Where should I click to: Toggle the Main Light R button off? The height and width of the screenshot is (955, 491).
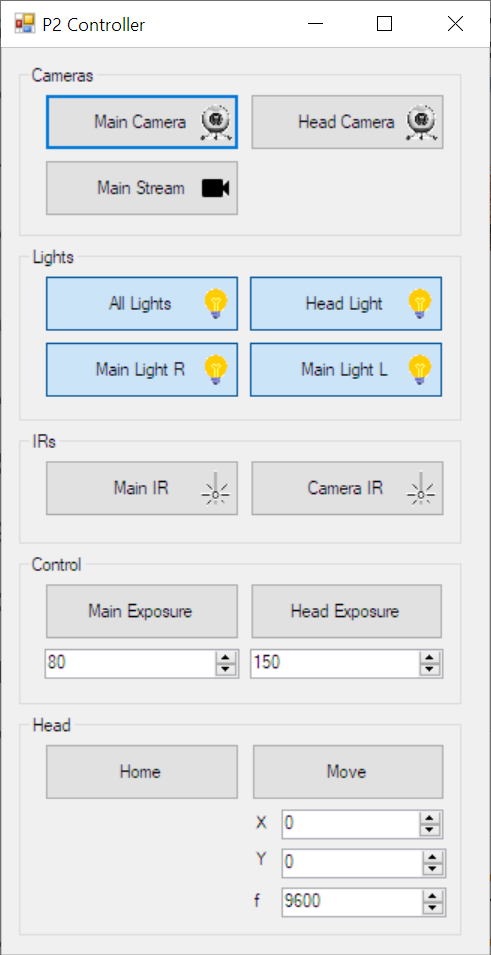point(142,370)
